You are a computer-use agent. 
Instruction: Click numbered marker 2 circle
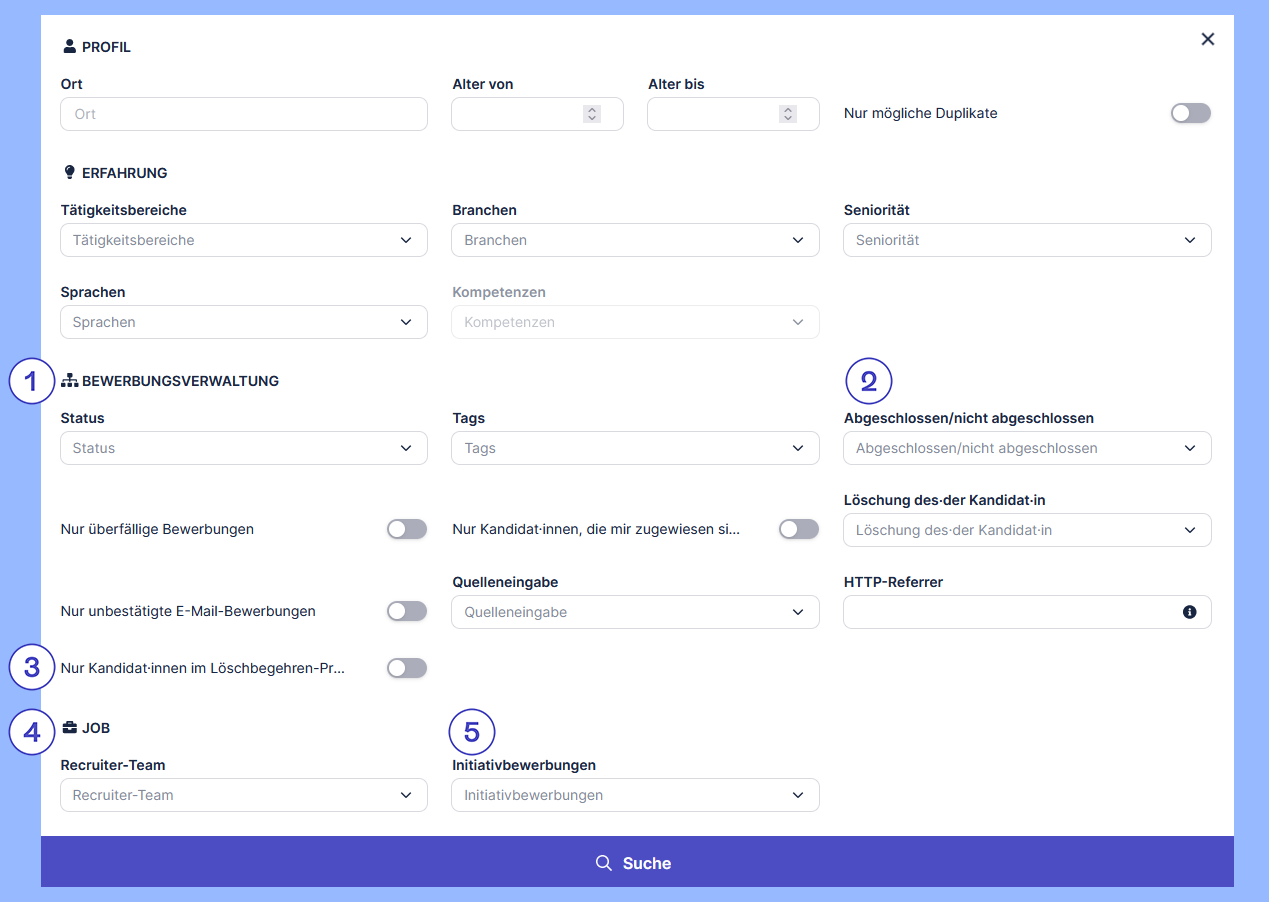[x=868, y=380]
